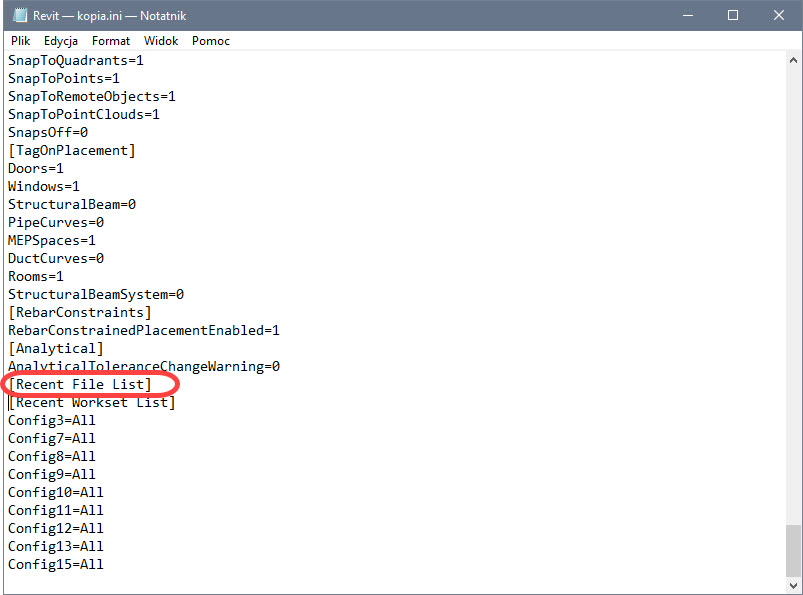Viewport: 803px width, 595px height.
Task: Click on the [Recent Workset List] line
Action: pos(92,403)
